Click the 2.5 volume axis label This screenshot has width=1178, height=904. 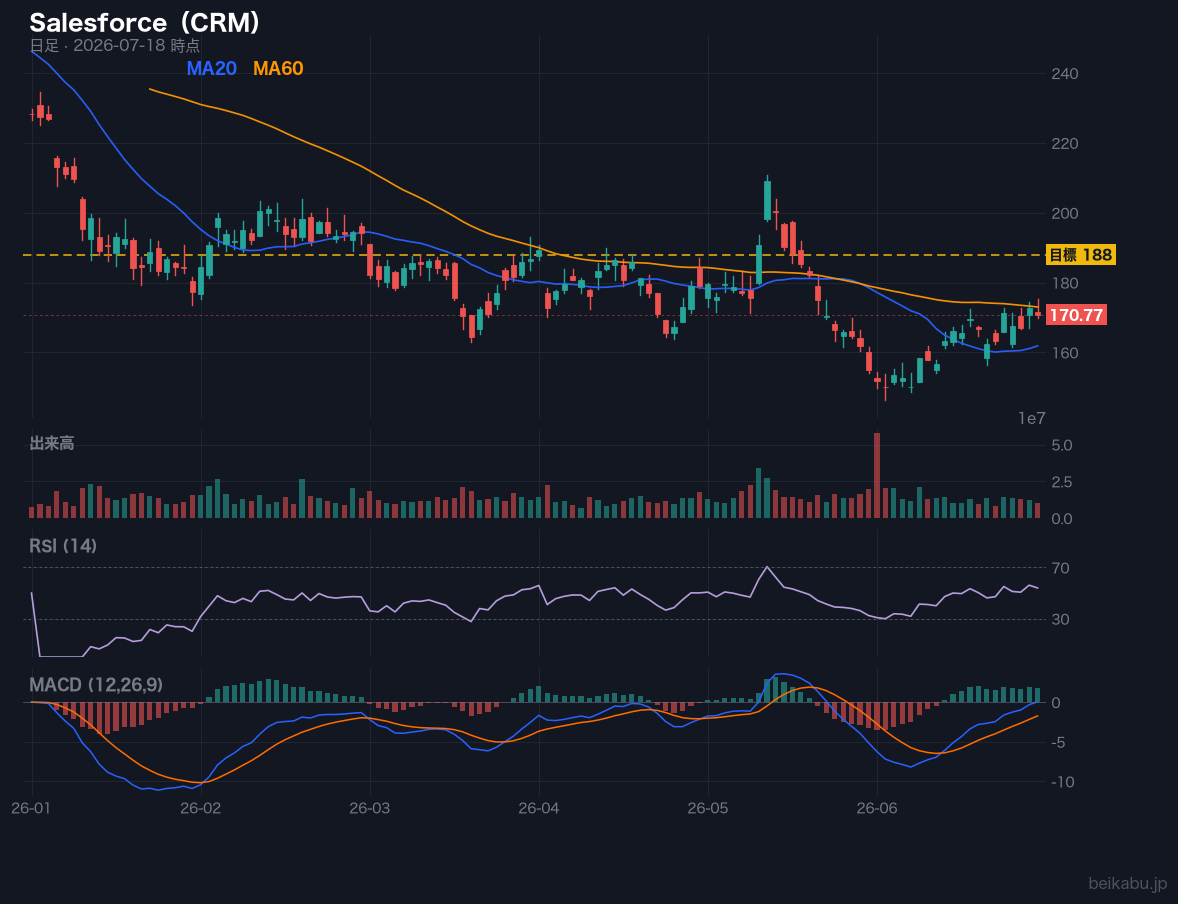pyautogui.click(x=1062, y=482)
